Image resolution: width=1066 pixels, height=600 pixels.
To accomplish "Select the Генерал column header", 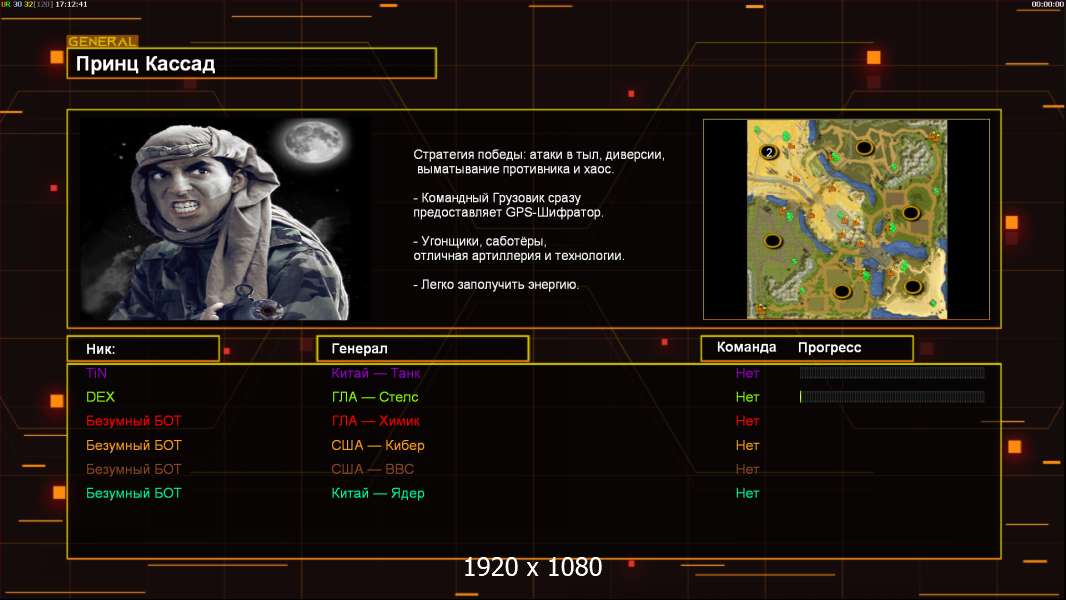I will pyautogui.click(x=422, y=349).
